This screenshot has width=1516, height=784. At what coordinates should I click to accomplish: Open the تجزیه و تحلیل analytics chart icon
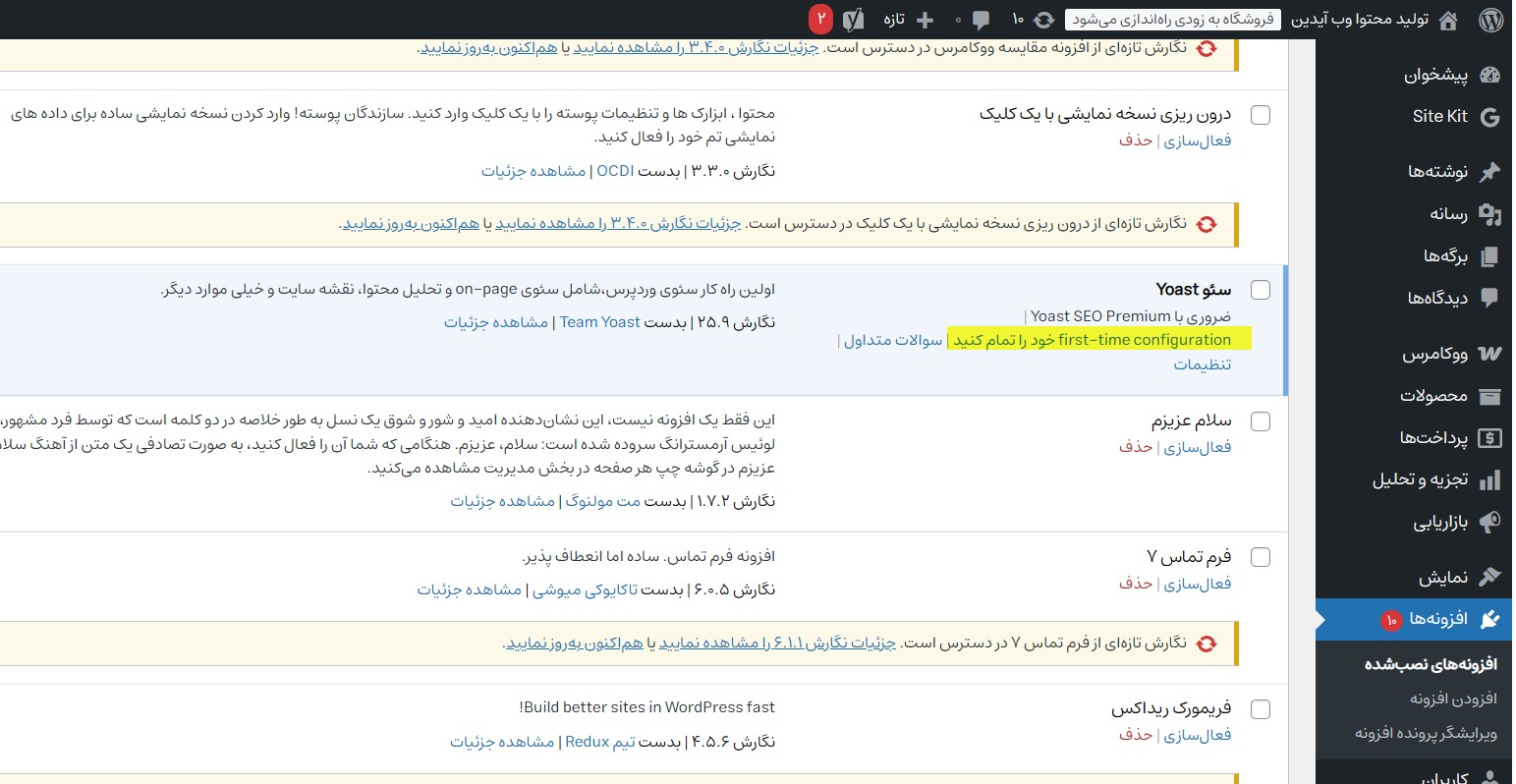pyautogui.click(x=1489, y=480)
